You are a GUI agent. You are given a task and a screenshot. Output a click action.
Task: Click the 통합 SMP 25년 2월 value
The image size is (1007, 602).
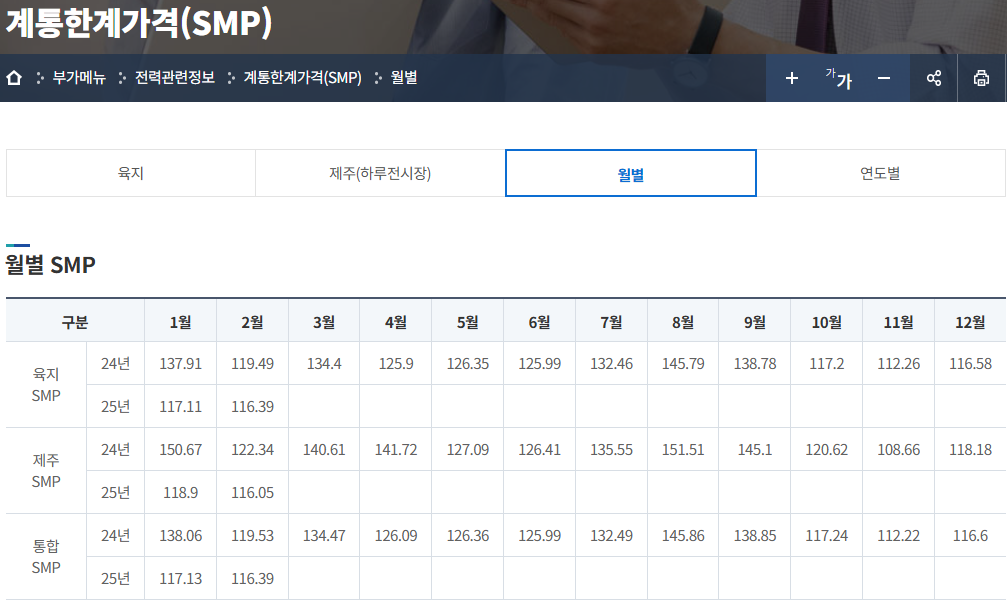click(x=252, y=579)
